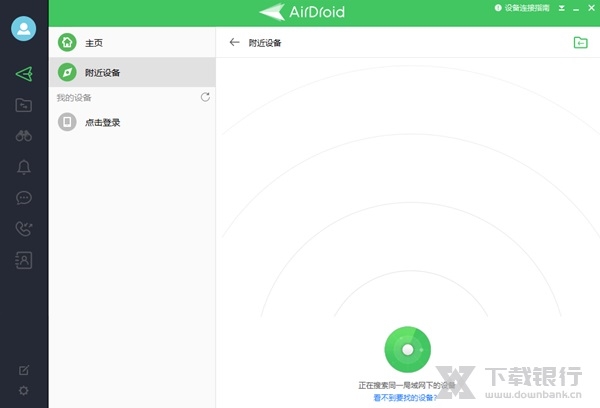
Task: Open the contacts book icon
Action: click(x=24, y=260)
